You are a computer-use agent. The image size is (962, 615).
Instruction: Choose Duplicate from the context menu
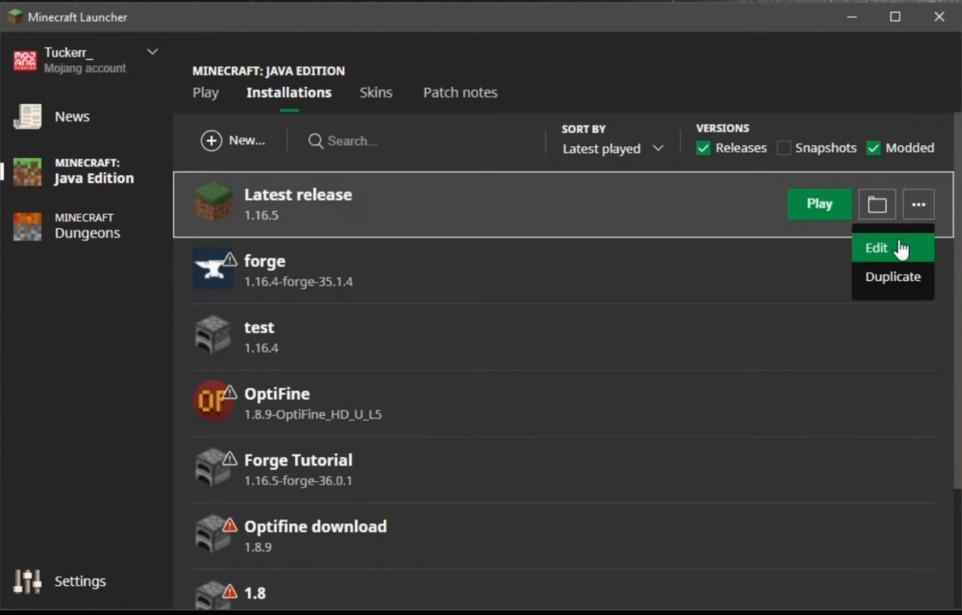coord(893,277)
